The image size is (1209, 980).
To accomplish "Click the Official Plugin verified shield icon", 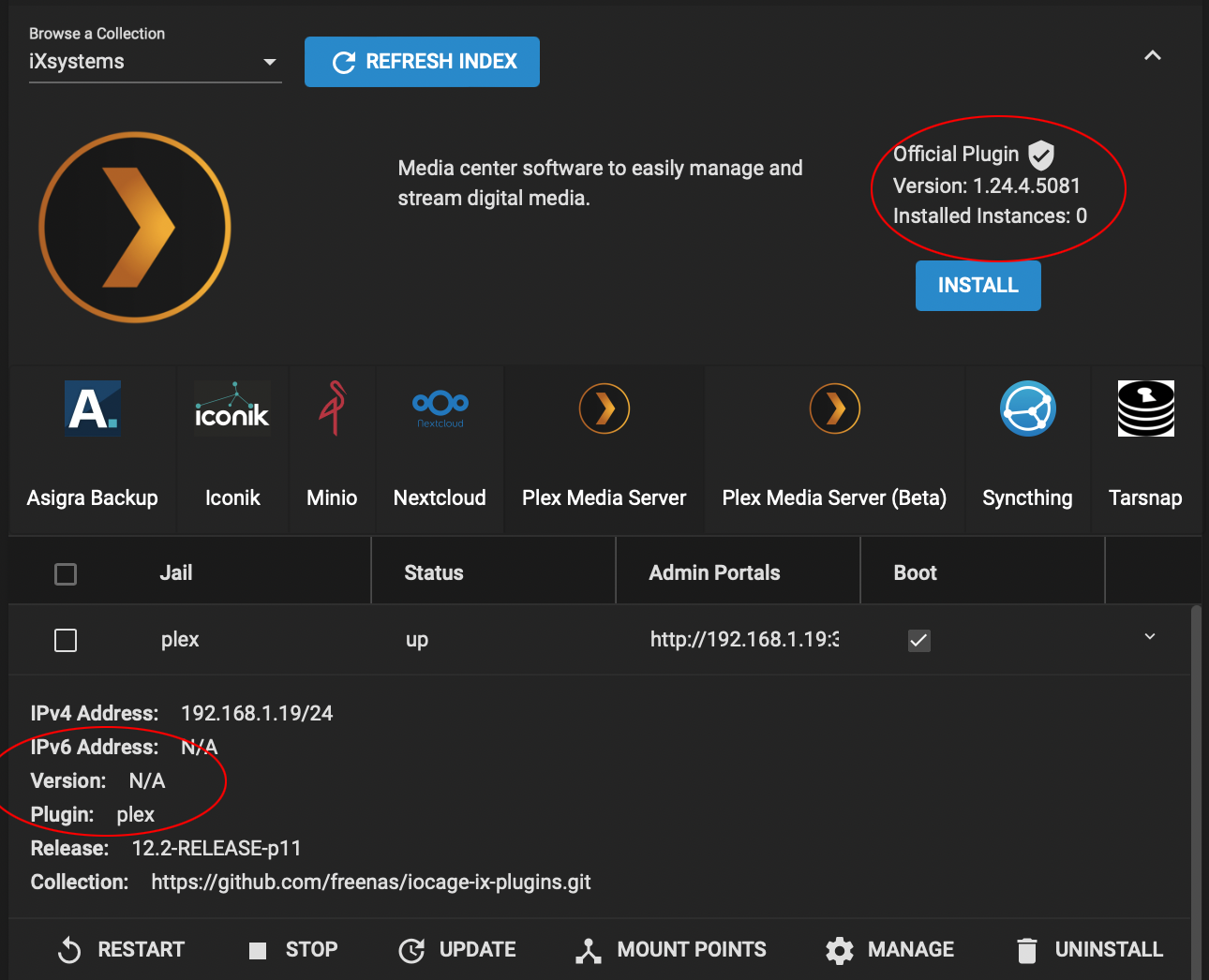I will point(1041,155).
